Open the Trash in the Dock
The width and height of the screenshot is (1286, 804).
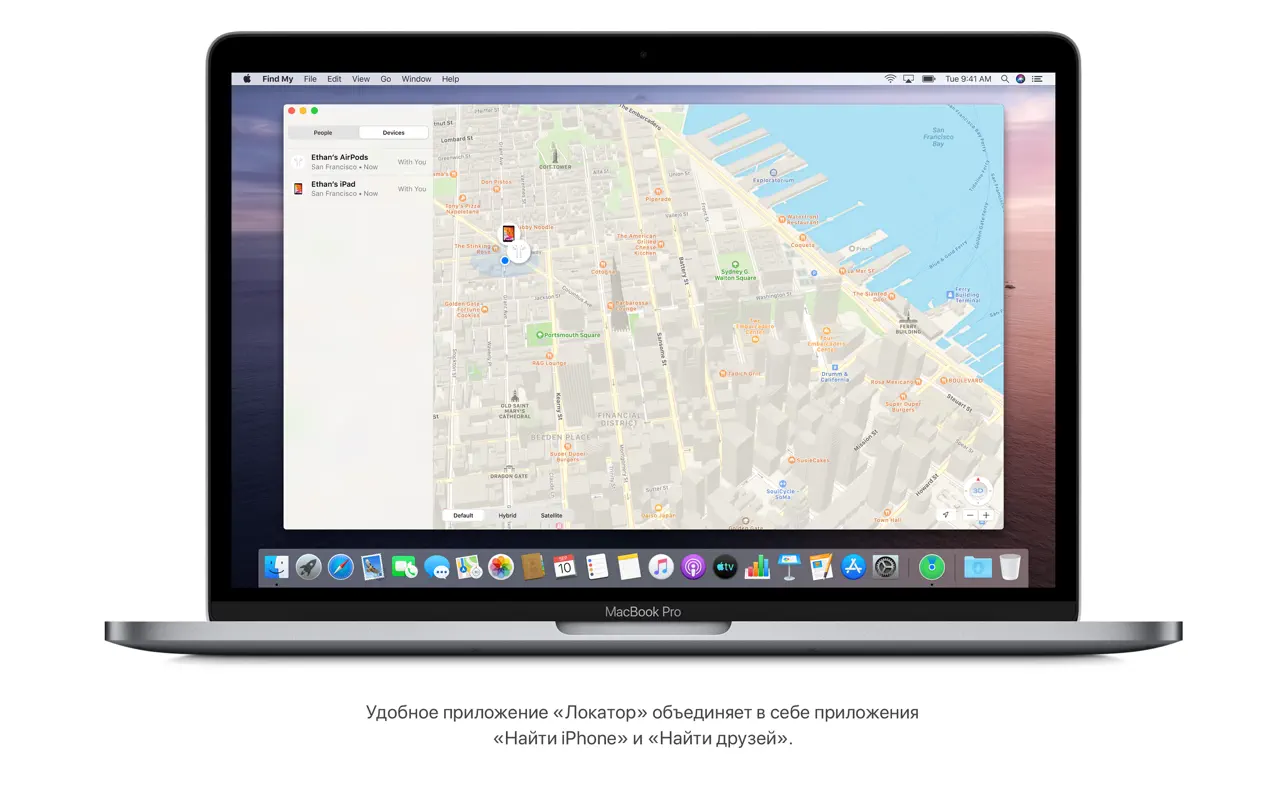(1010, 568)
